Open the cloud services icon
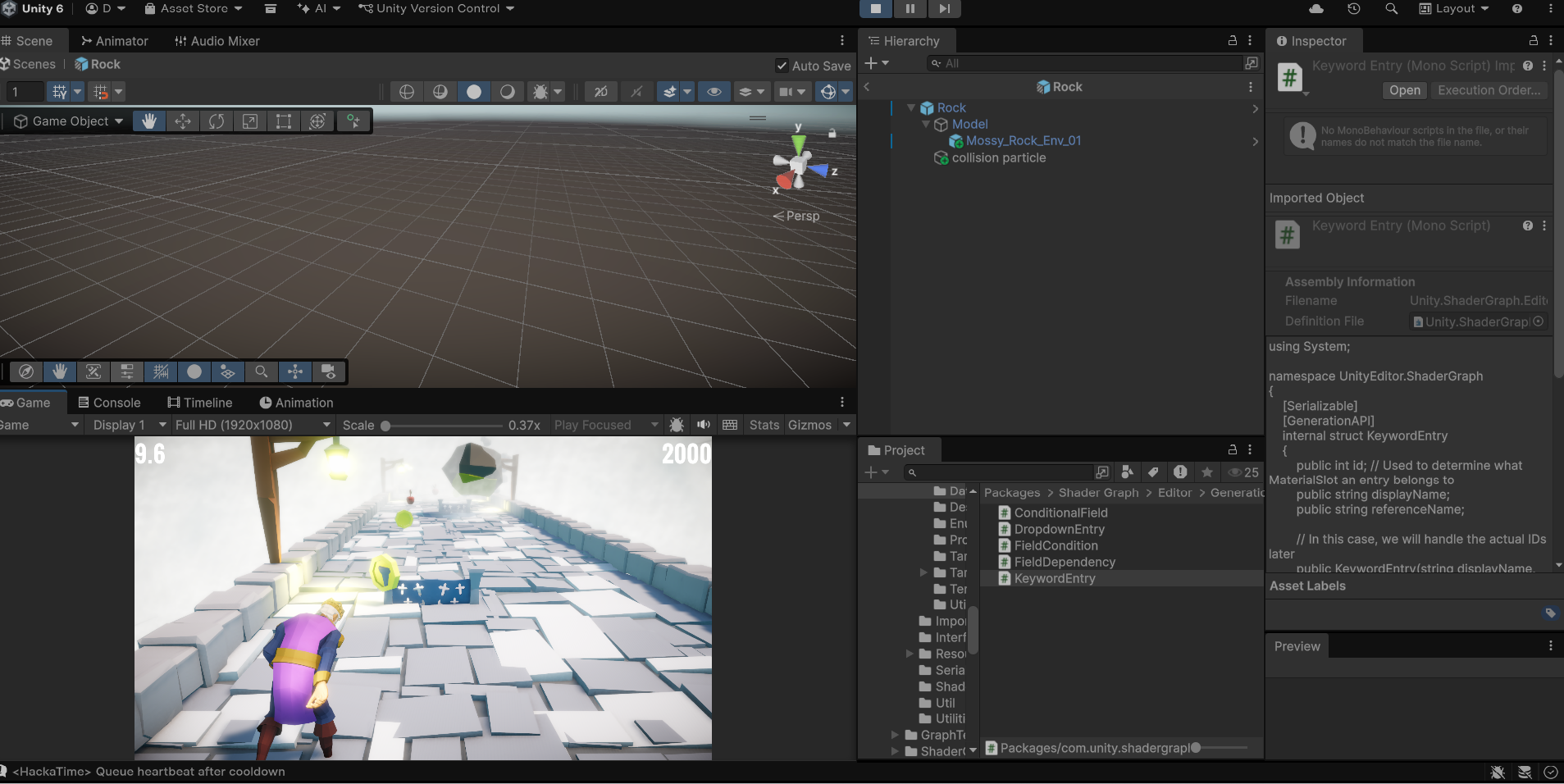 click(1316, 8)
